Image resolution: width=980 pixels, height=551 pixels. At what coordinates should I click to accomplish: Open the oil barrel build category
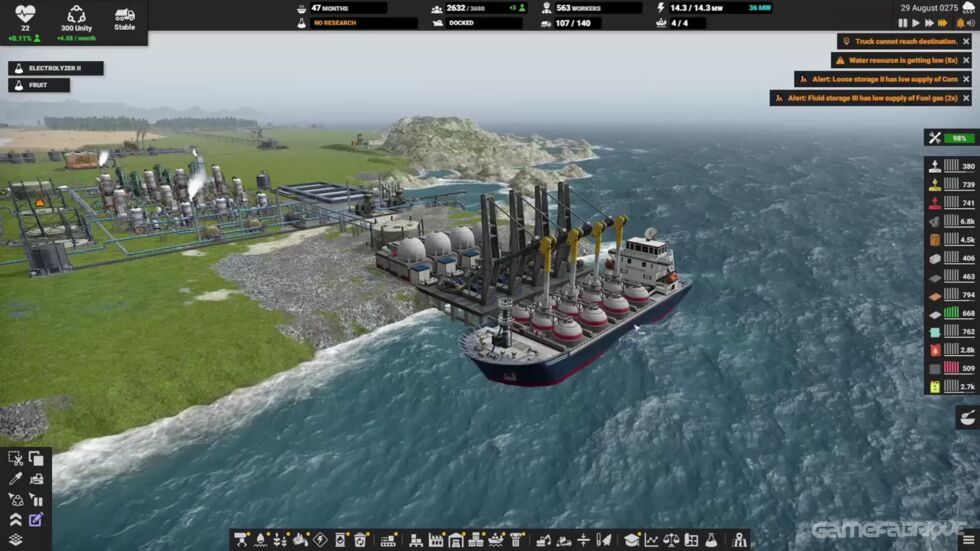coord(341,540)
